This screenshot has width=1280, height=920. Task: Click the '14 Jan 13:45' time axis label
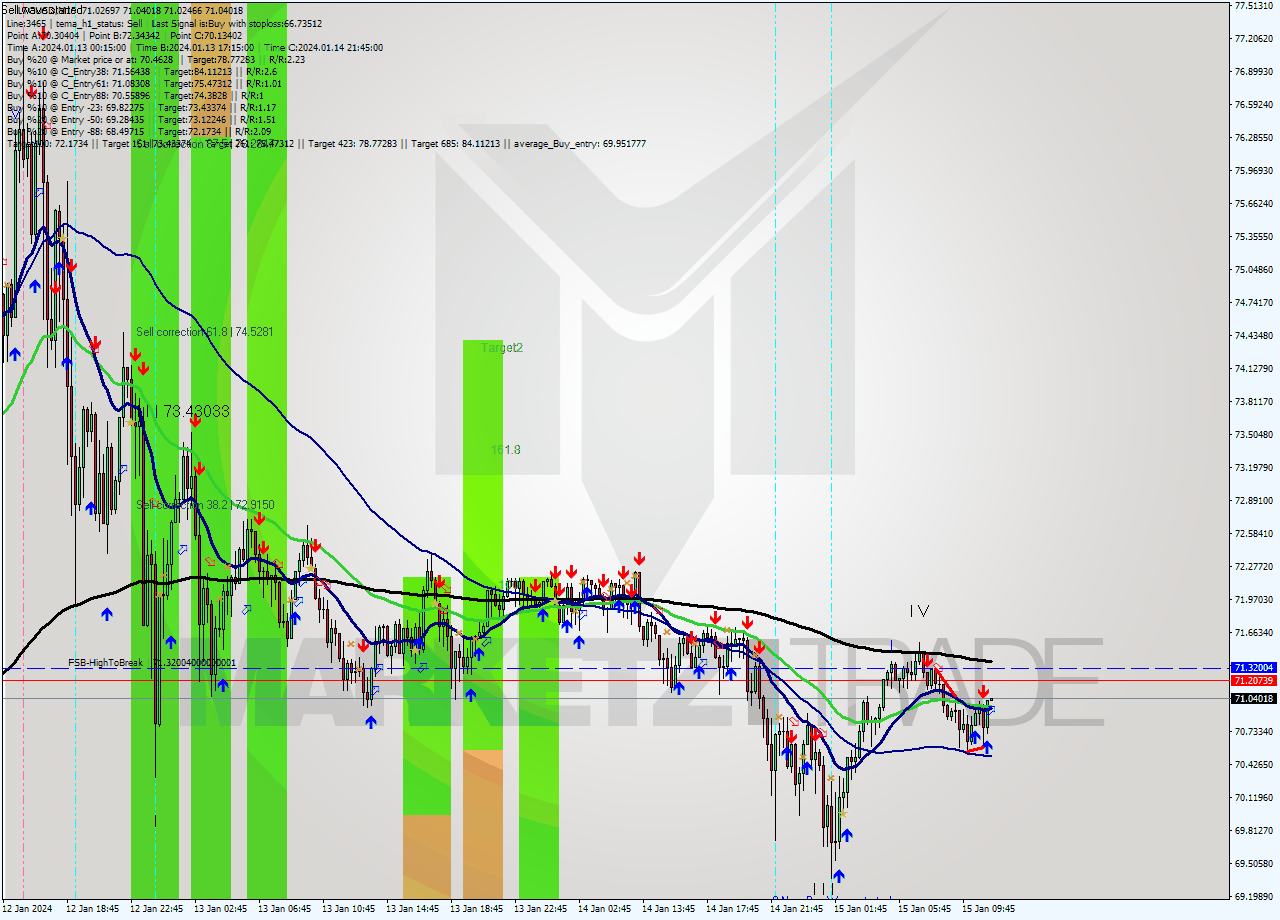point(669,909)
